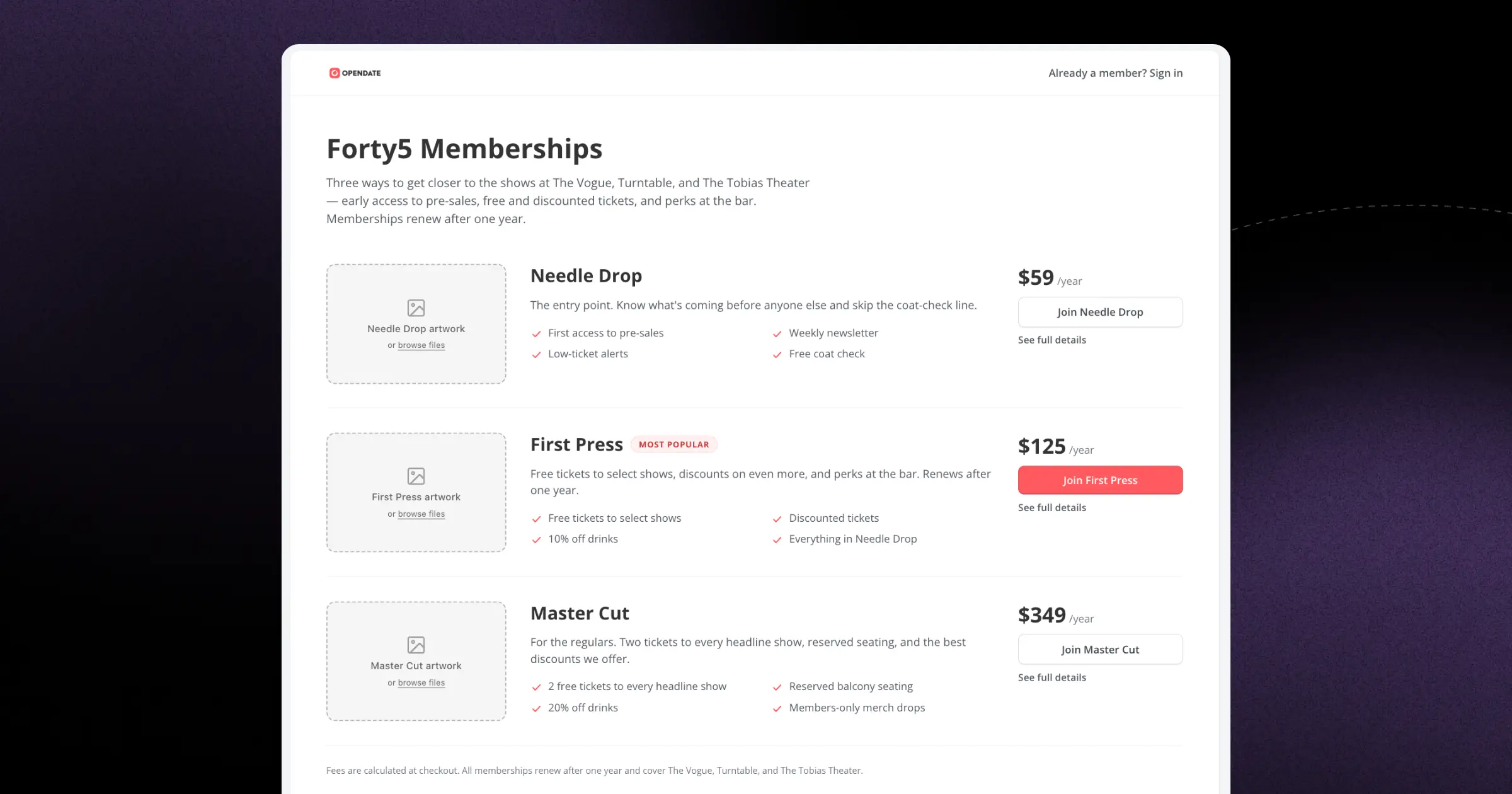Screen dimensions: 1512x794
Task: Browse files for First Press artwork
Action: 421,514
